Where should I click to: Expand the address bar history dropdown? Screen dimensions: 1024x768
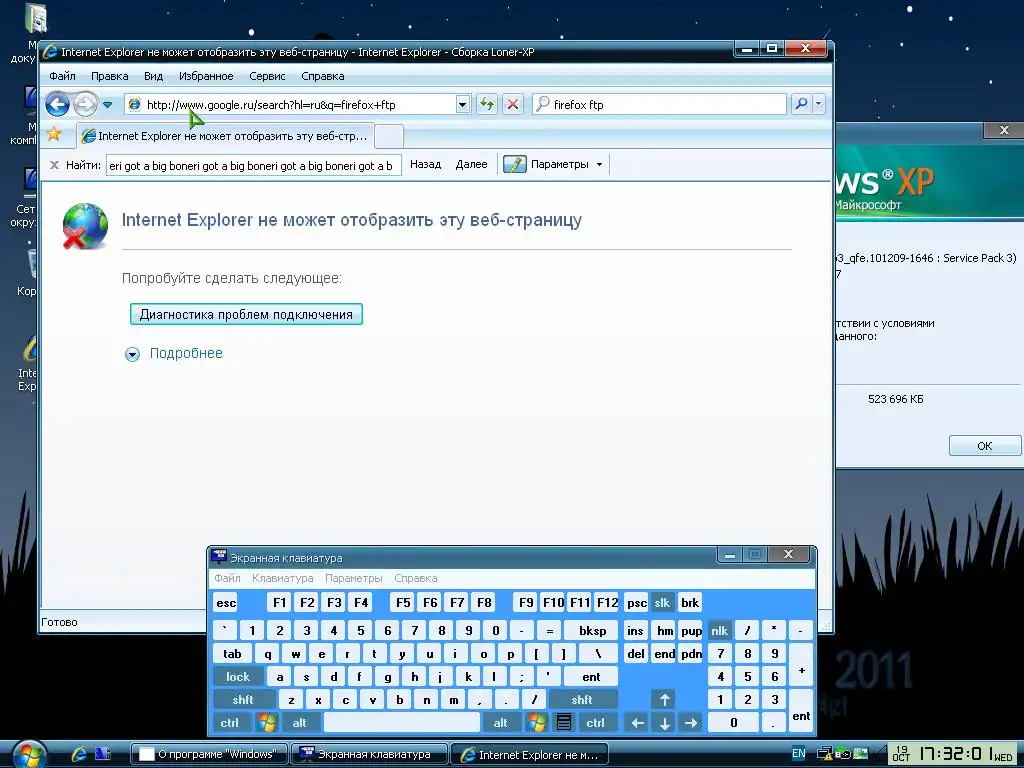[x=462, y=104]
